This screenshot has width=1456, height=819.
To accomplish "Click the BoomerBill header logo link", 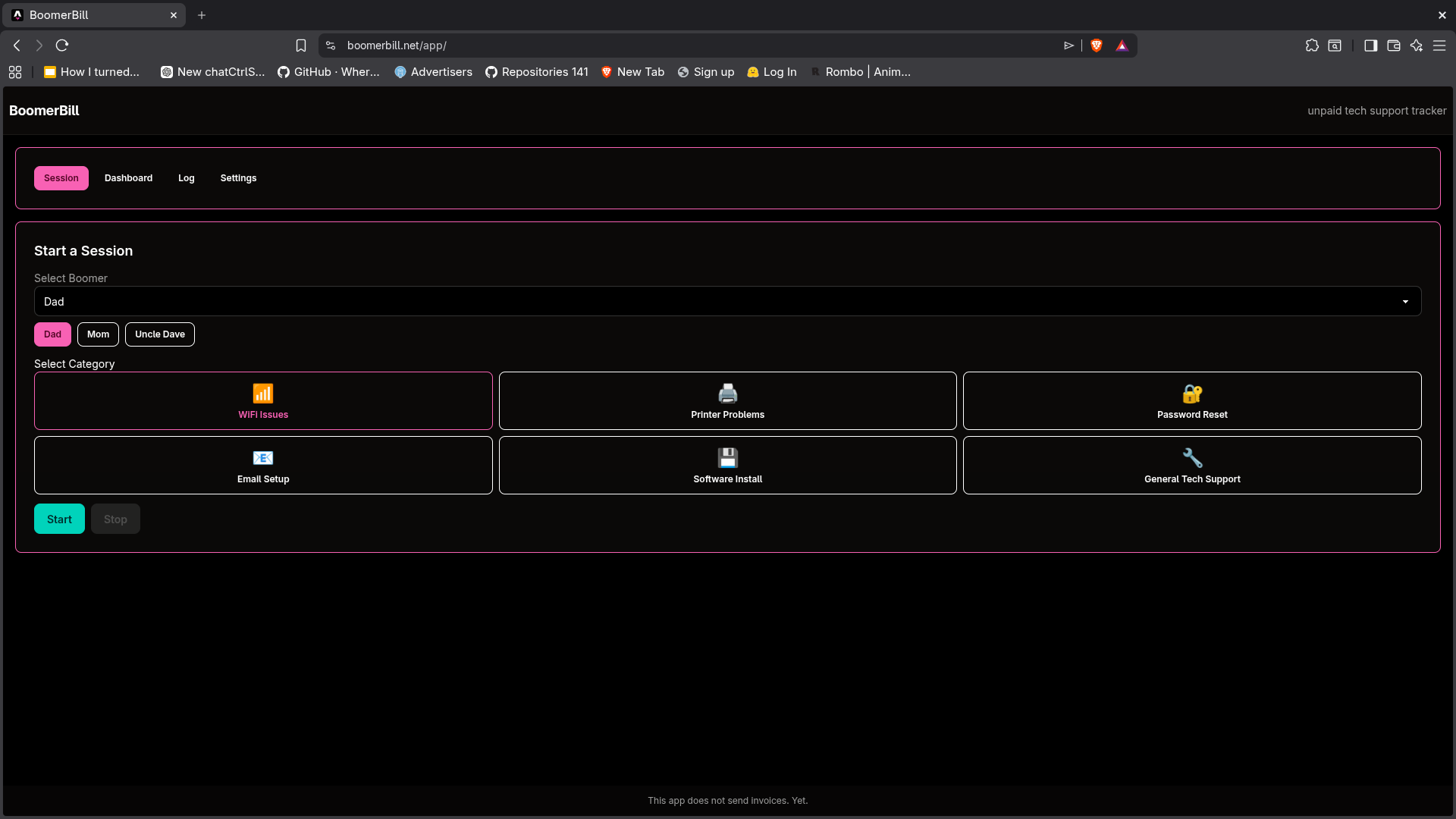I will coord(44,111).
